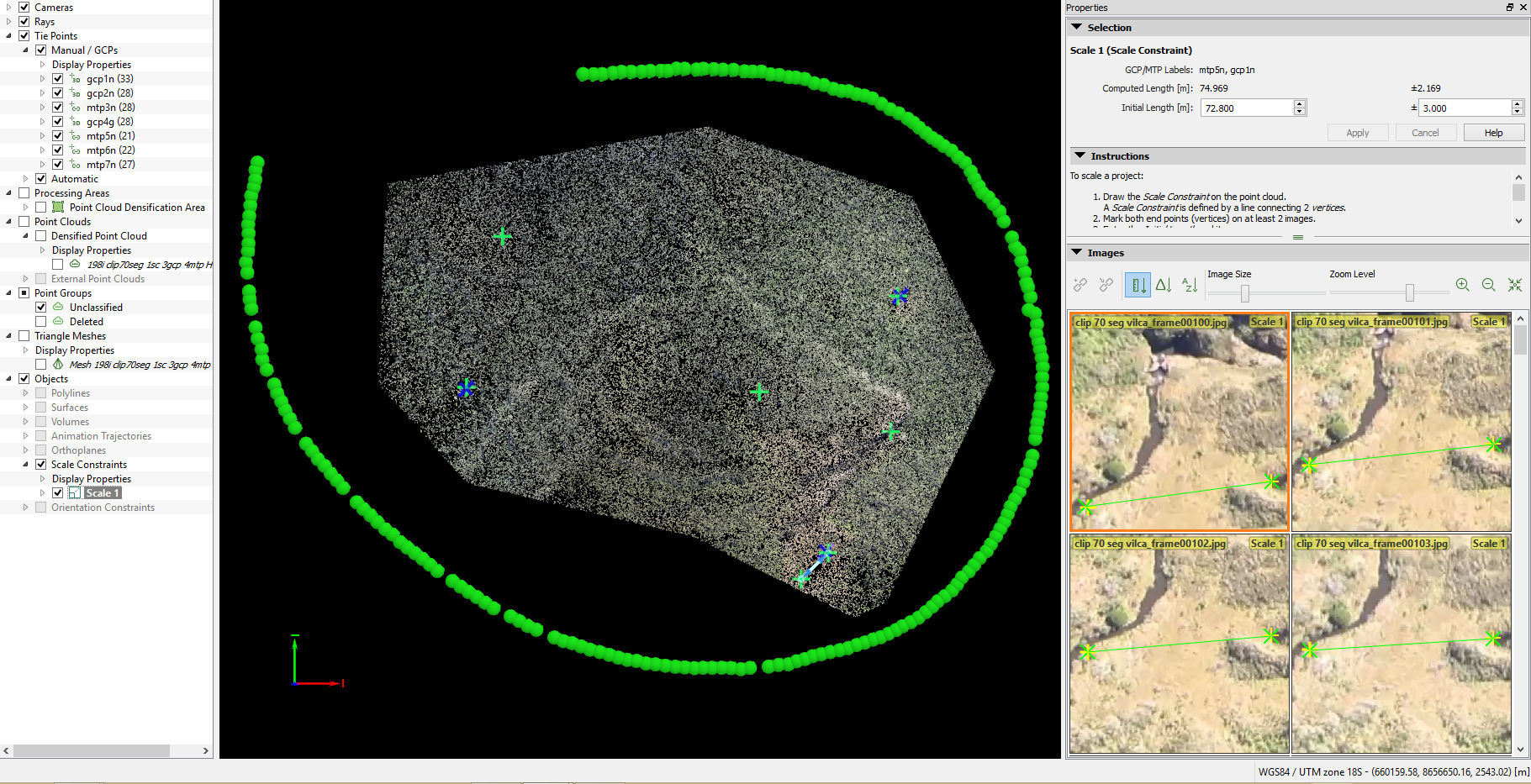Click the reset image view icon
The image size is (1531, 784).
click(x=1514, y=285)
